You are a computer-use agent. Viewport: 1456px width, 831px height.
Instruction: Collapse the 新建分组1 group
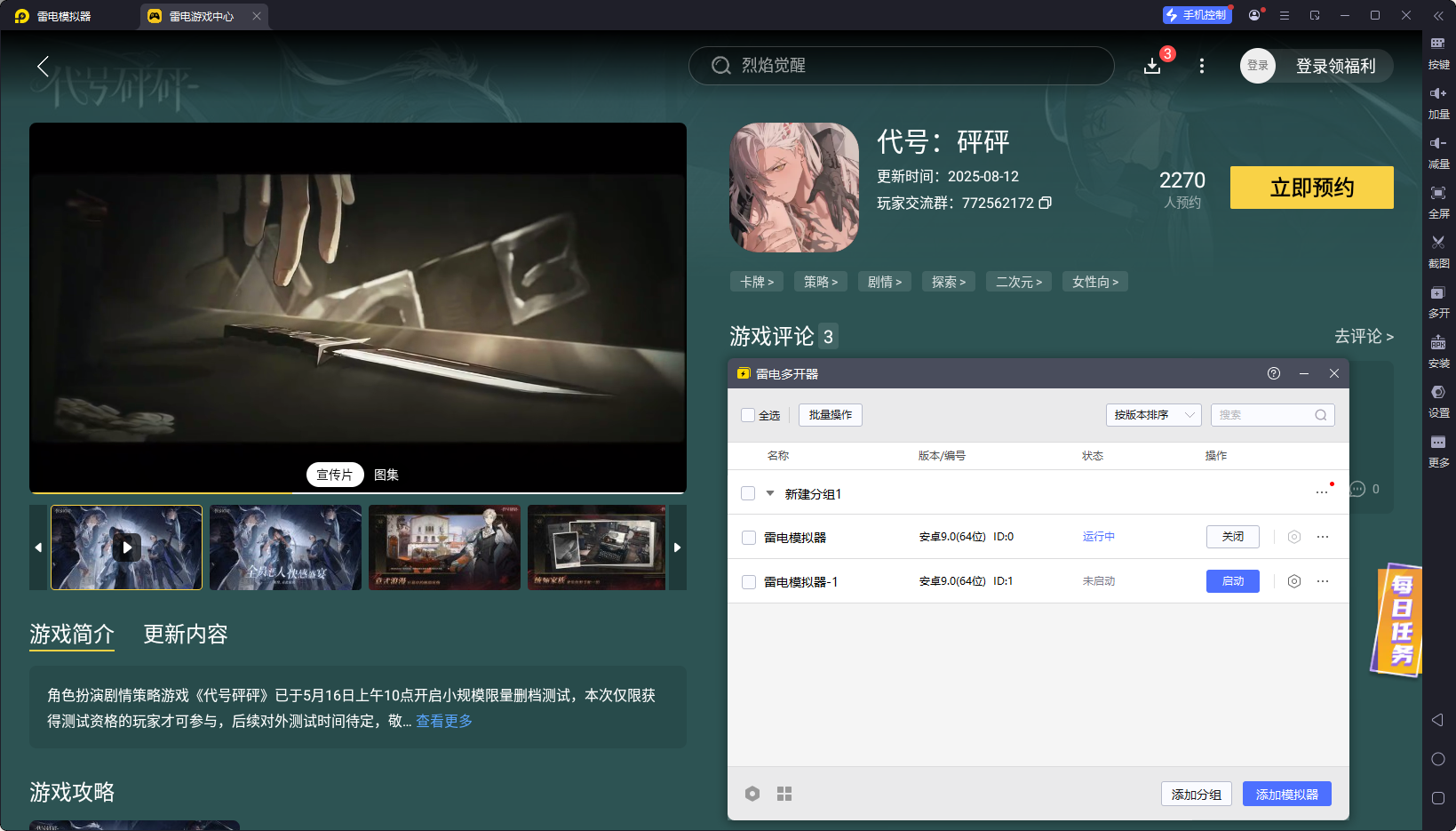(x=768, y=493)
